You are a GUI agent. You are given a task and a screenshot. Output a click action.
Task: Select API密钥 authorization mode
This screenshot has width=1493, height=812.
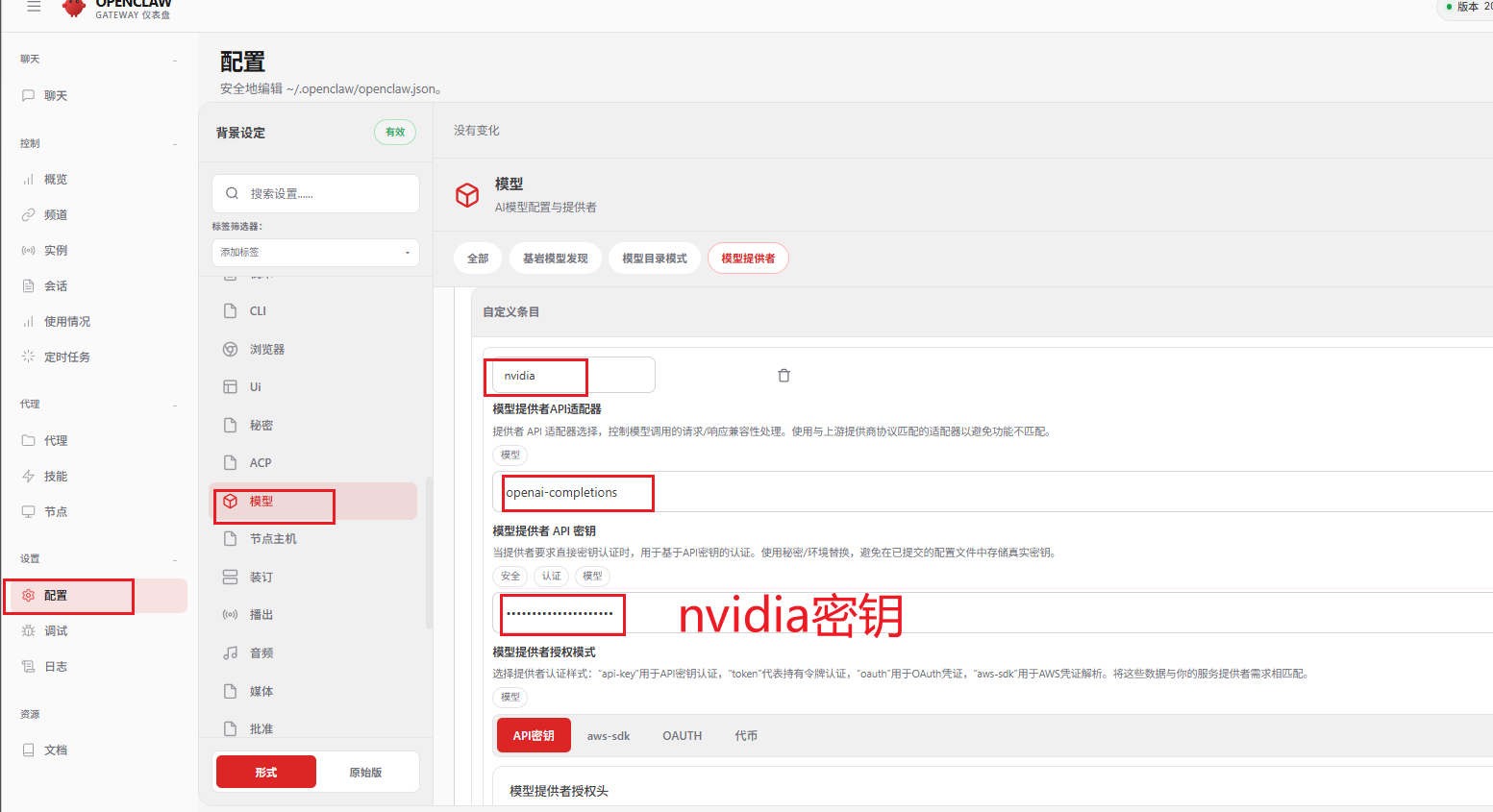point(534,736)
